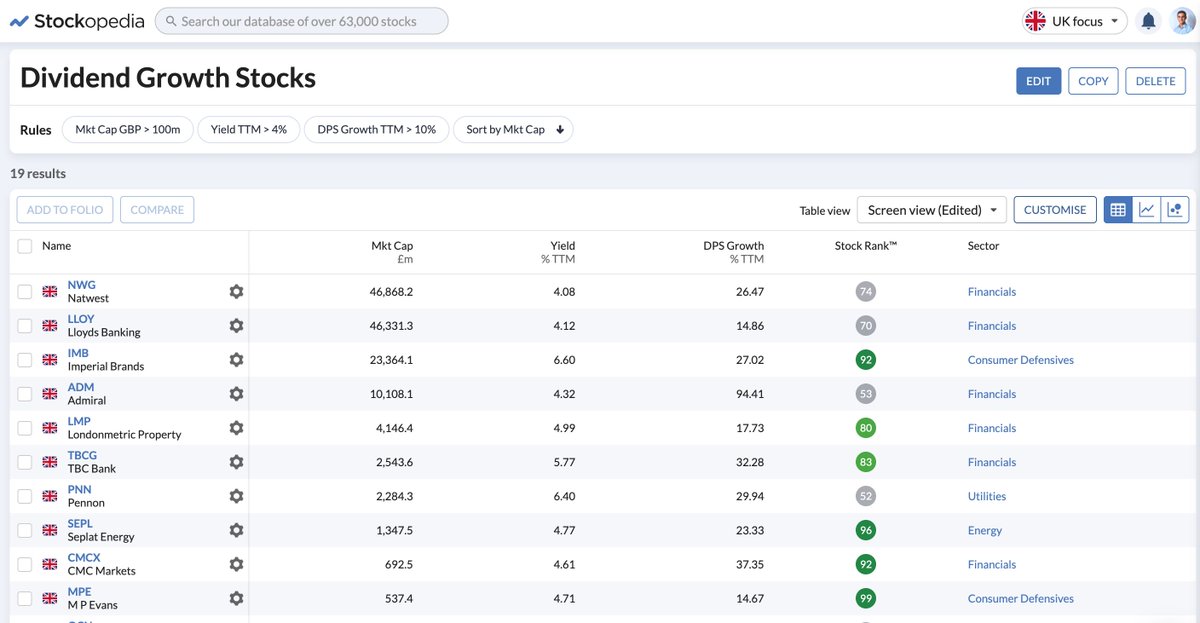The image size is (1200, 623).
Task: Open gear settings for Pennon row
Action: 236,496
